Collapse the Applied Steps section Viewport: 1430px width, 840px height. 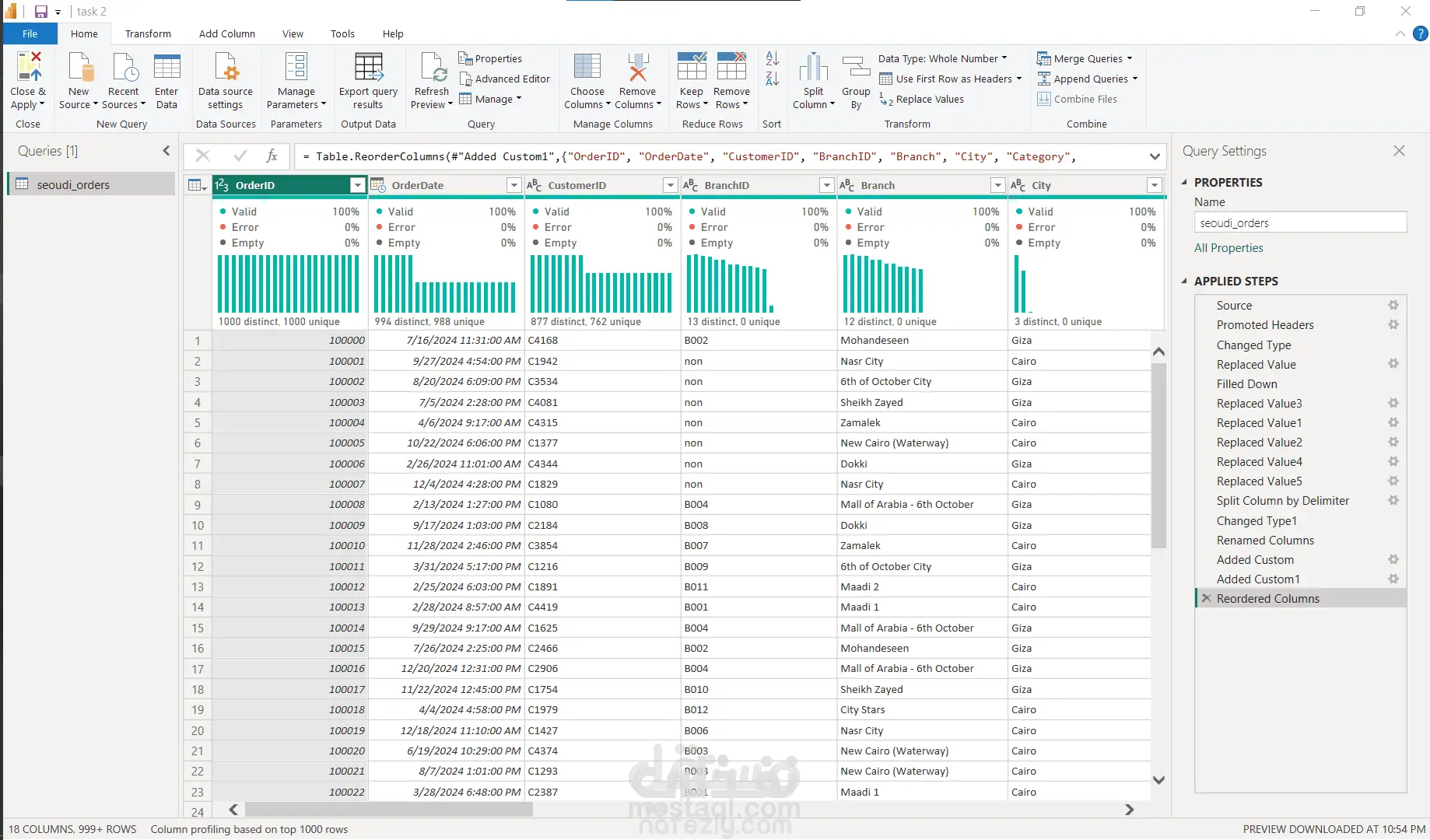click(x=1184, y=281)
